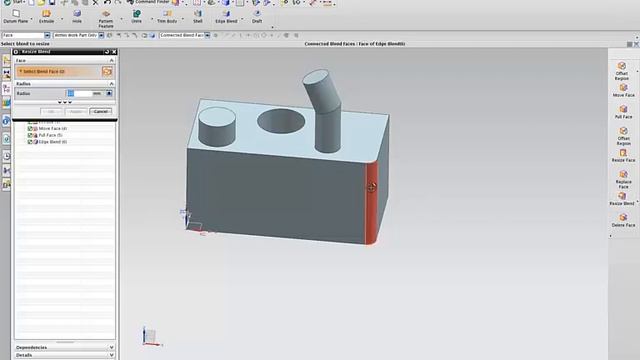Select the Resize Blend tool
This screenshot has height=360, width=640.
pyautogui.click(x=622, y=198)
